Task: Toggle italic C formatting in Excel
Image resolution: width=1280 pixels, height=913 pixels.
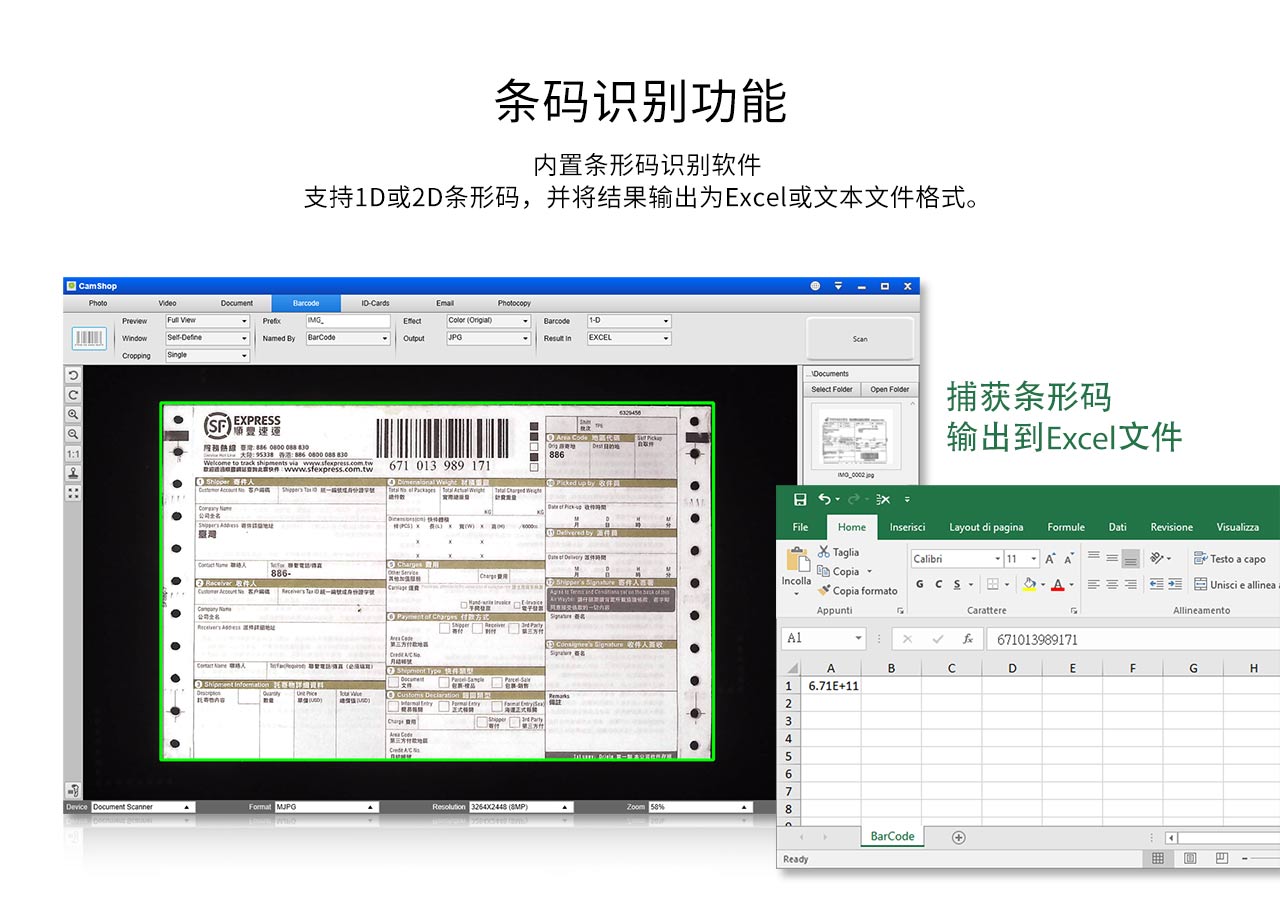Action: (938, 584)
